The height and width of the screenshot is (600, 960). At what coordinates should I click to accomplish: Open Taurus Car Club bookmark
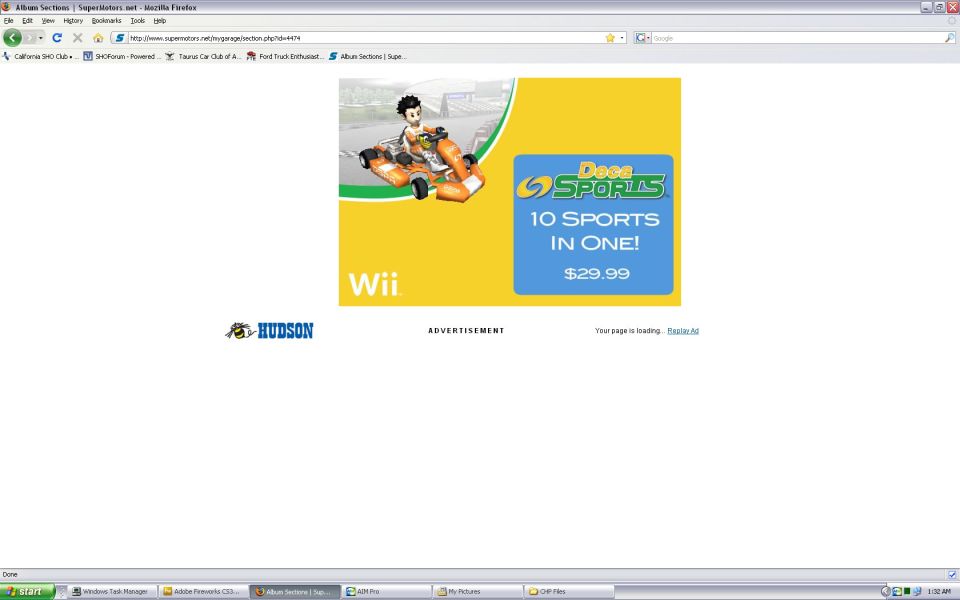[203, 56]
